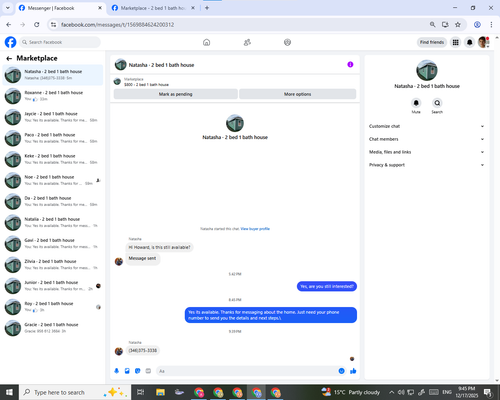This screenshot has width=500, height=400.
Task: Click the Windows taskbar search box
Action: tap(75, 392)
